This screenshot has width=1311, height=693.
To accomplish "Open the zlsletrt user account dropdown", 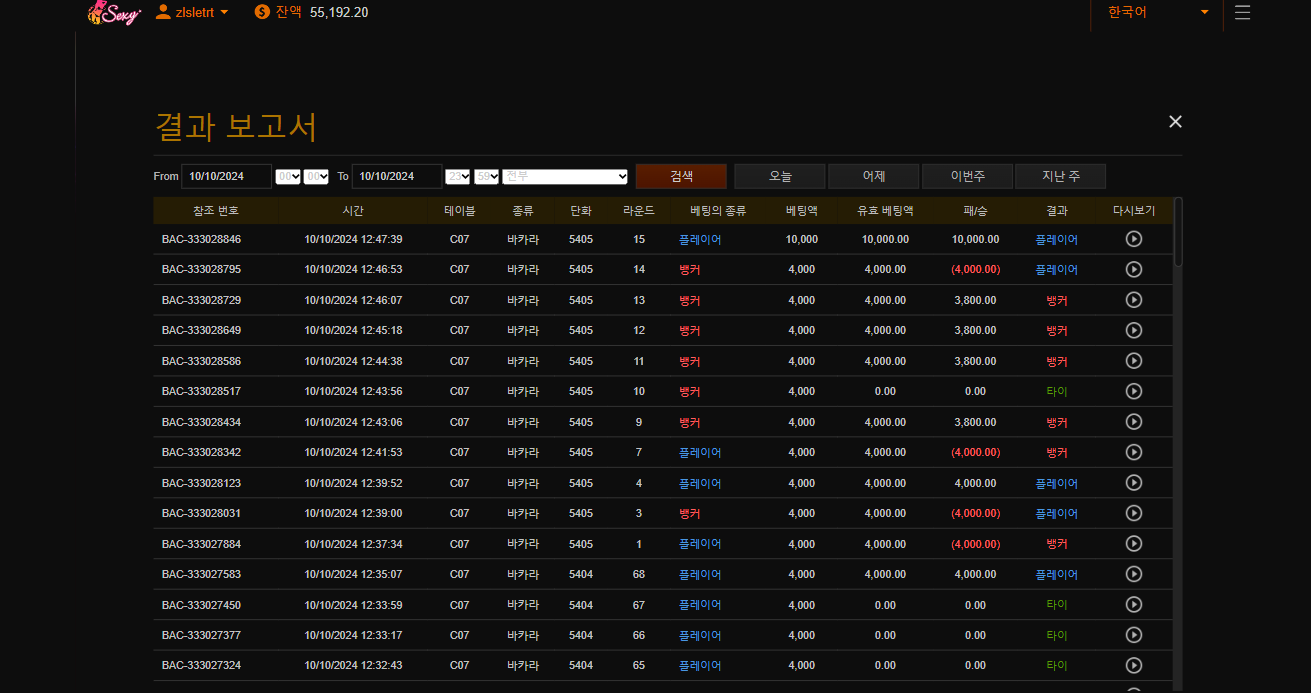I will 193,12.
